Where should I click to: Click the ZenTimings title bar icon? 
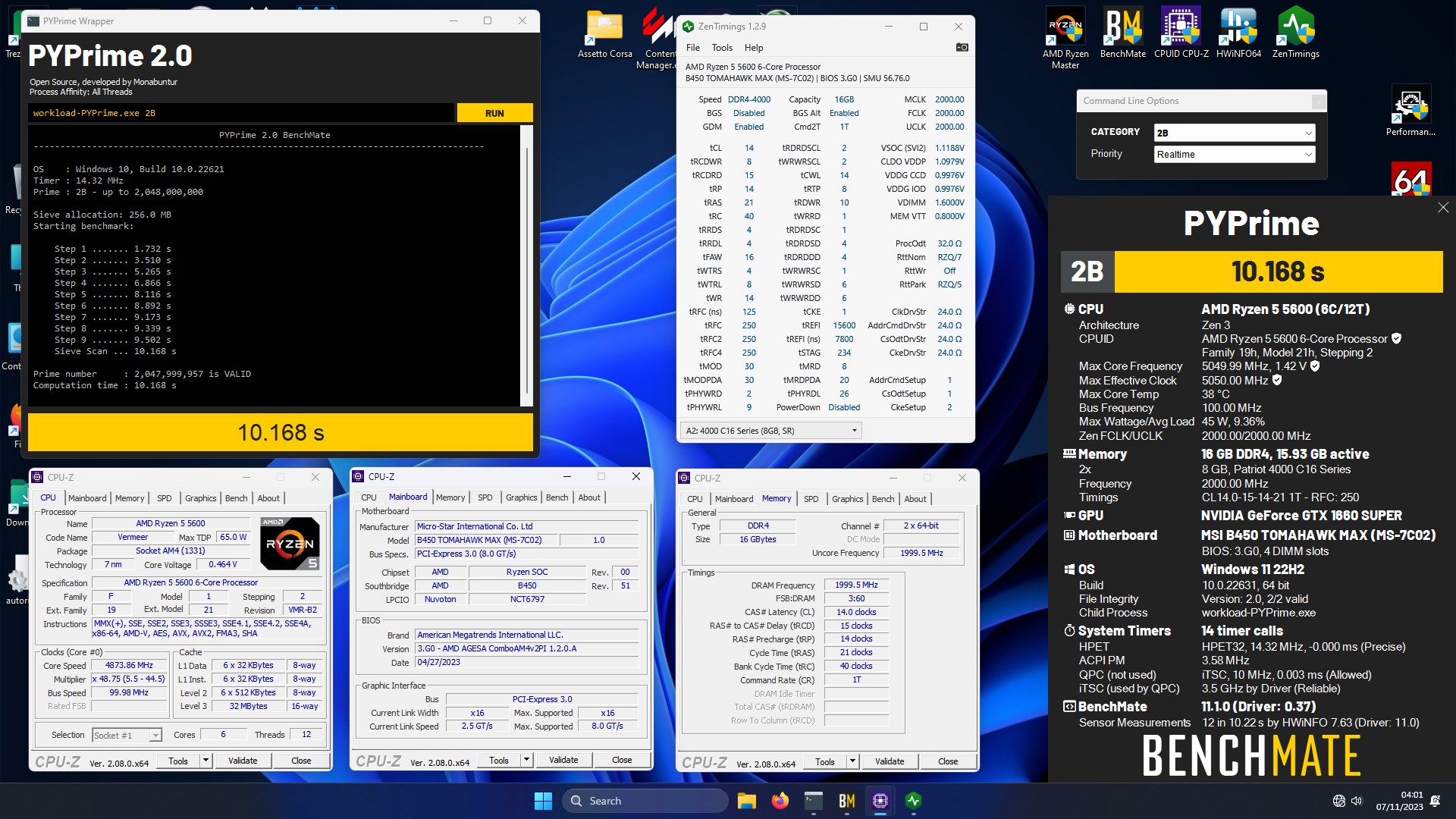pos(688,27)
